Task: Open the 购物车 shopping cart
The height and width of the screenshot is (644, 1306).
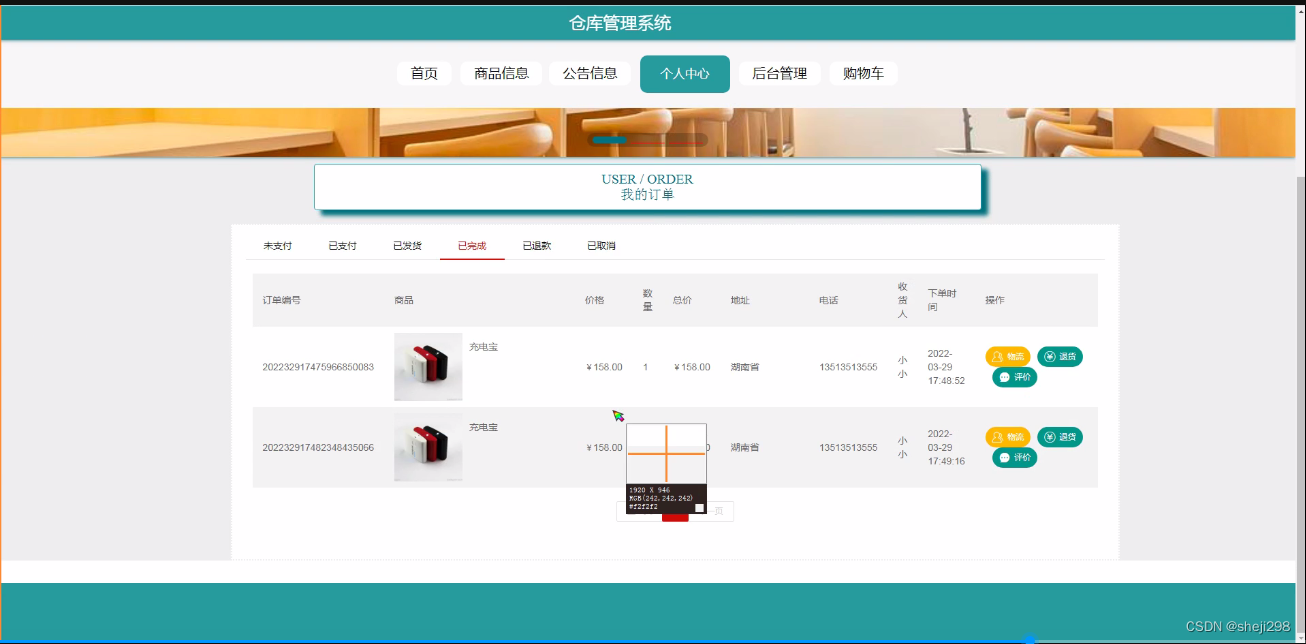Action: [863, 73]
